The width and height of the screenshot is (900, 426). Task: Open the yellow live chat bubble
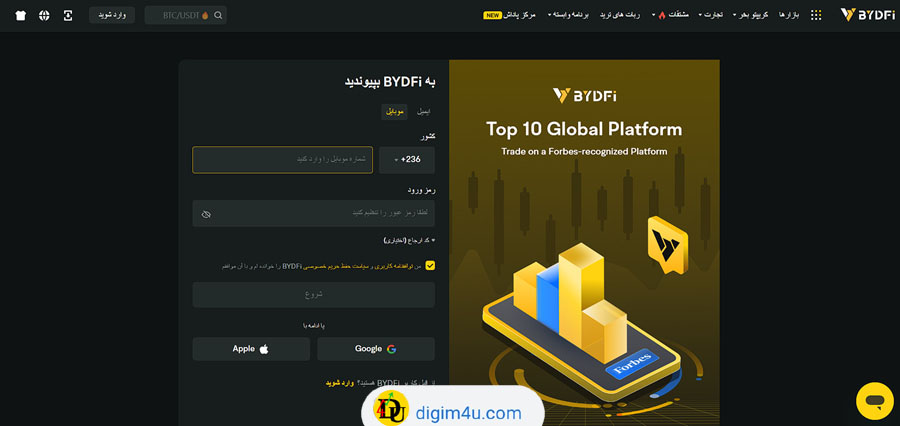click(874, 401)
